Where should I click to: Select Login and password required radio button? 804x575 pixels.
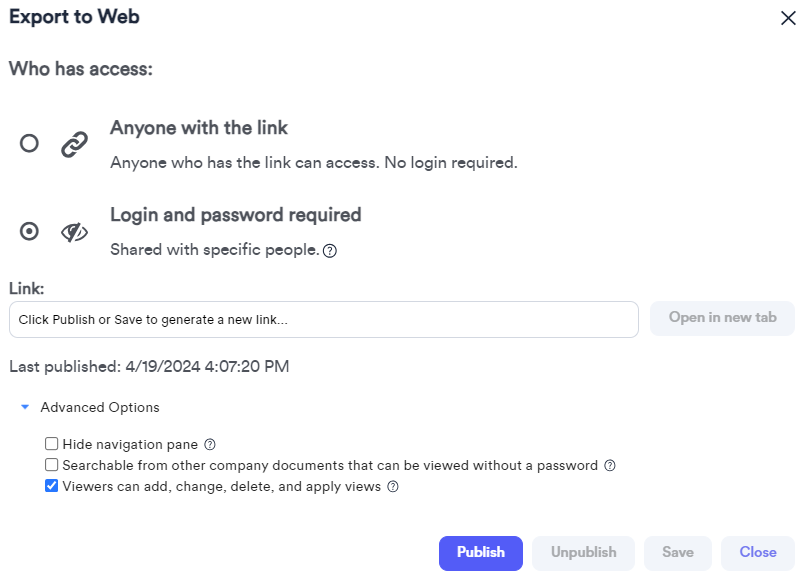pos(30,232)
